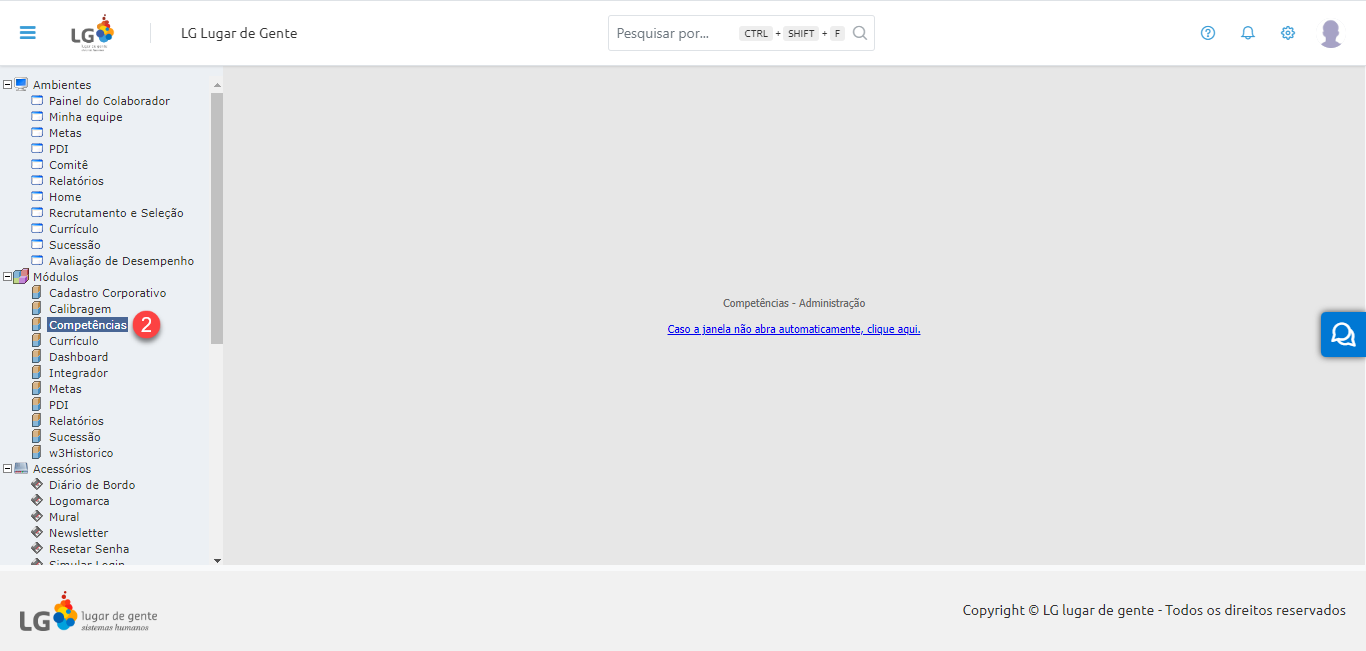The height and width of the screenshot is (651, 1366).
Task: Click the 'clique aqui' window link
Action: pos(794,329)
